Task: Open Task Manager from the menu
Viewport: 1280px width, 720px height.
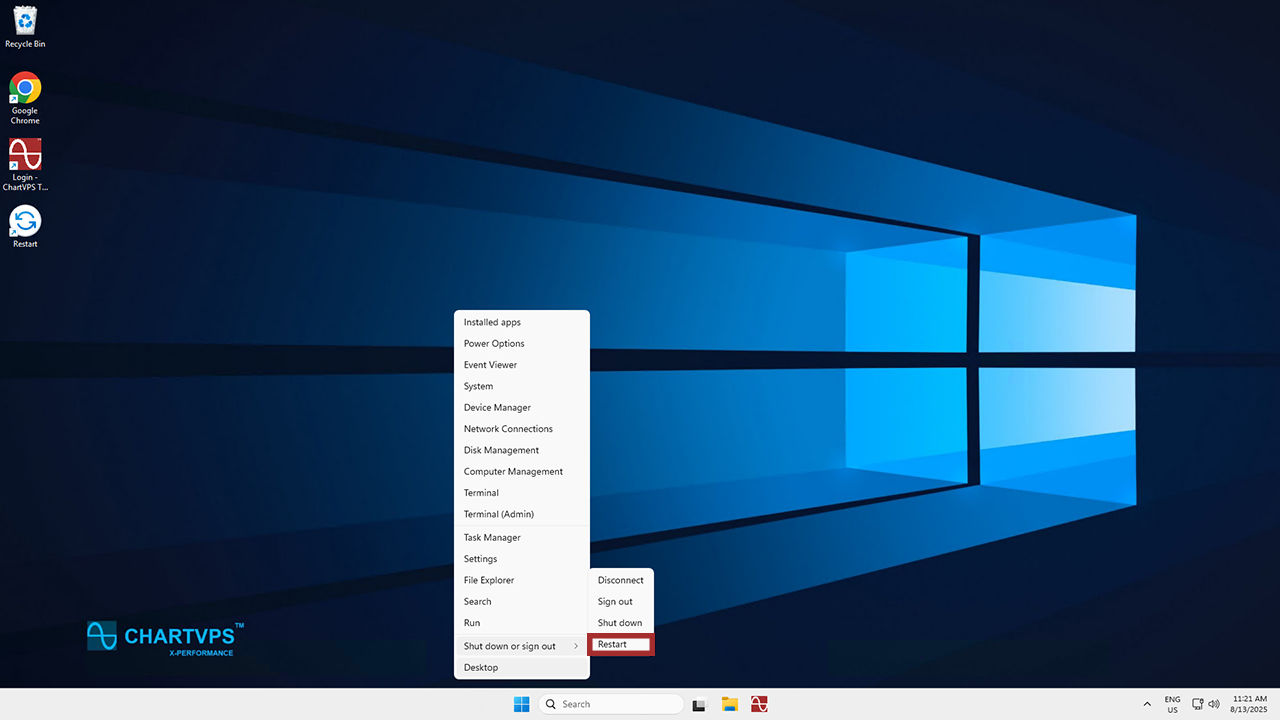Action: click(x=492, y=538)
